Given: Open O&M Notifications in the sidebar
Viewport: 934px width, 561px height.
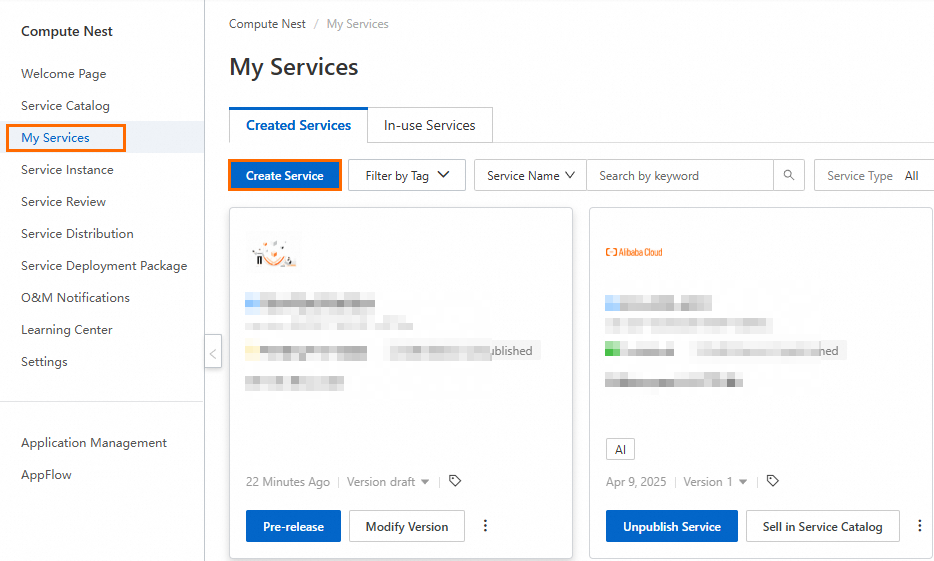Looking at the screenshot, I should click(76, 298).
